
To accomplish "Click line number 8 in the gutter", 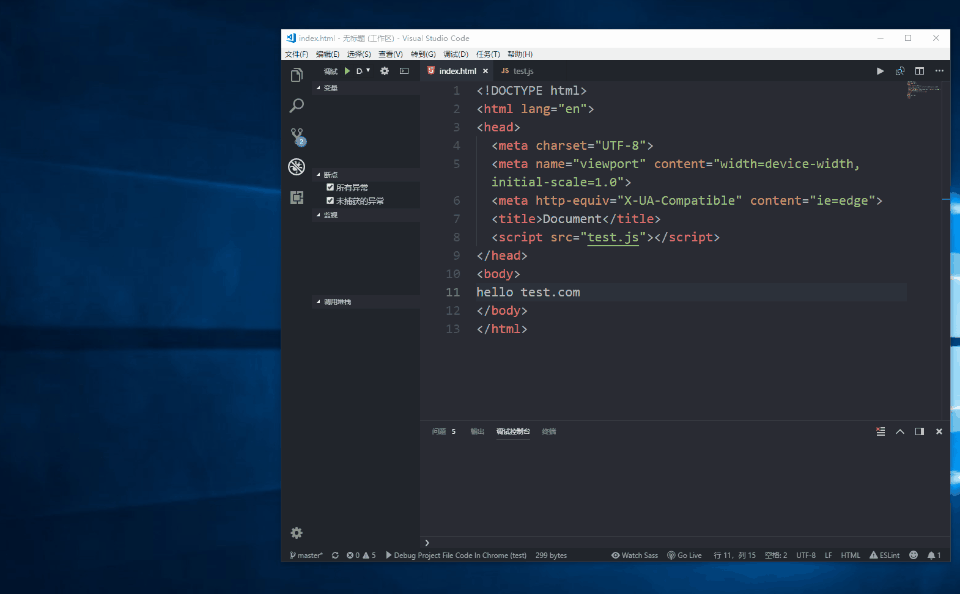I will (456, 237).
